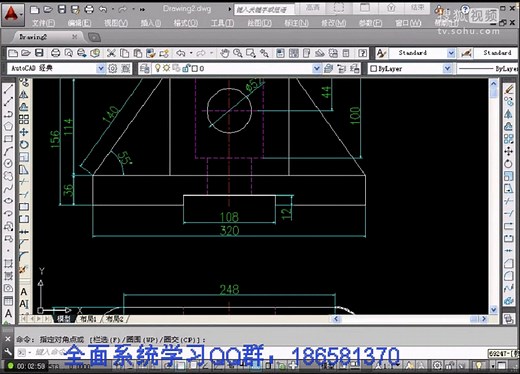
Task: Open the 格式(O) menu
Action: pyautogui.click(x=186, y=23)
